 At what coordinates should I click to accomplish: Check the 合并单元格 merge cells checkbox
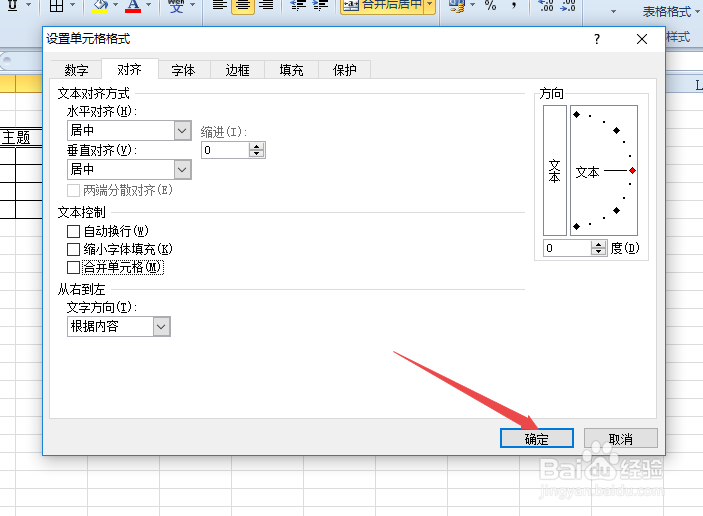click(74, 268)
